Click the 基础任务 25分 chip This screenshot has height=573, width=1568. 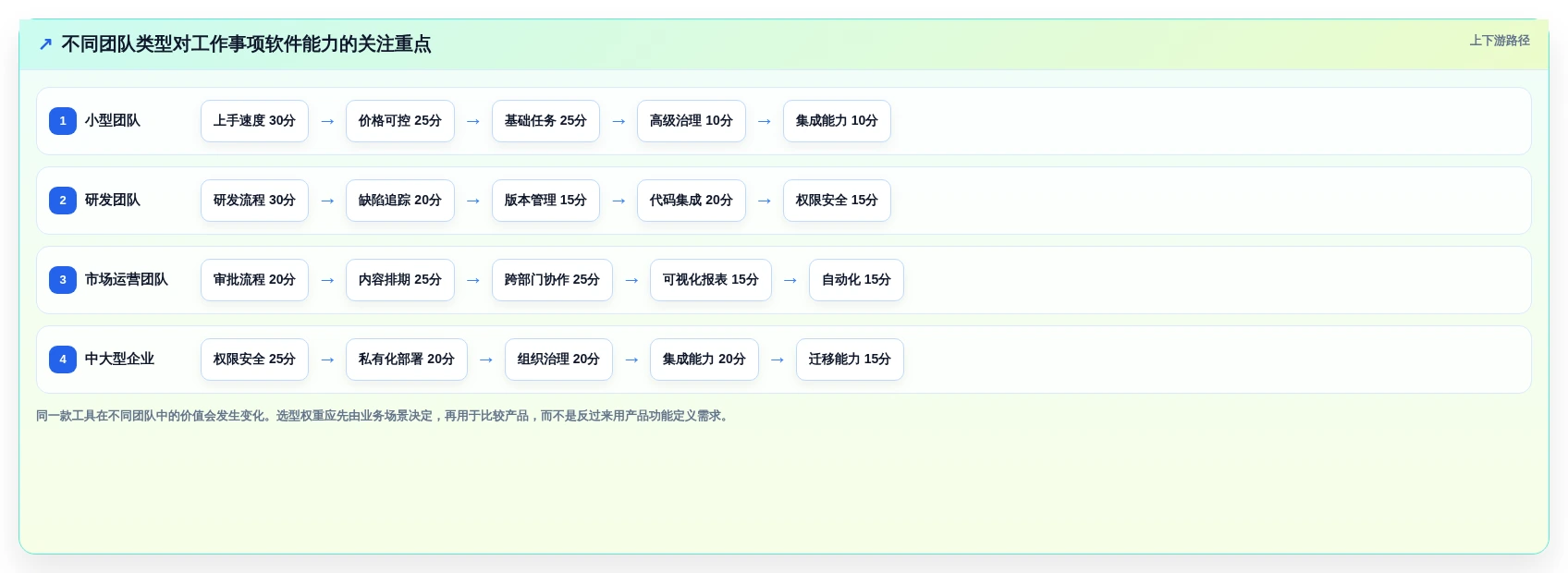click(x=545, y=121)
